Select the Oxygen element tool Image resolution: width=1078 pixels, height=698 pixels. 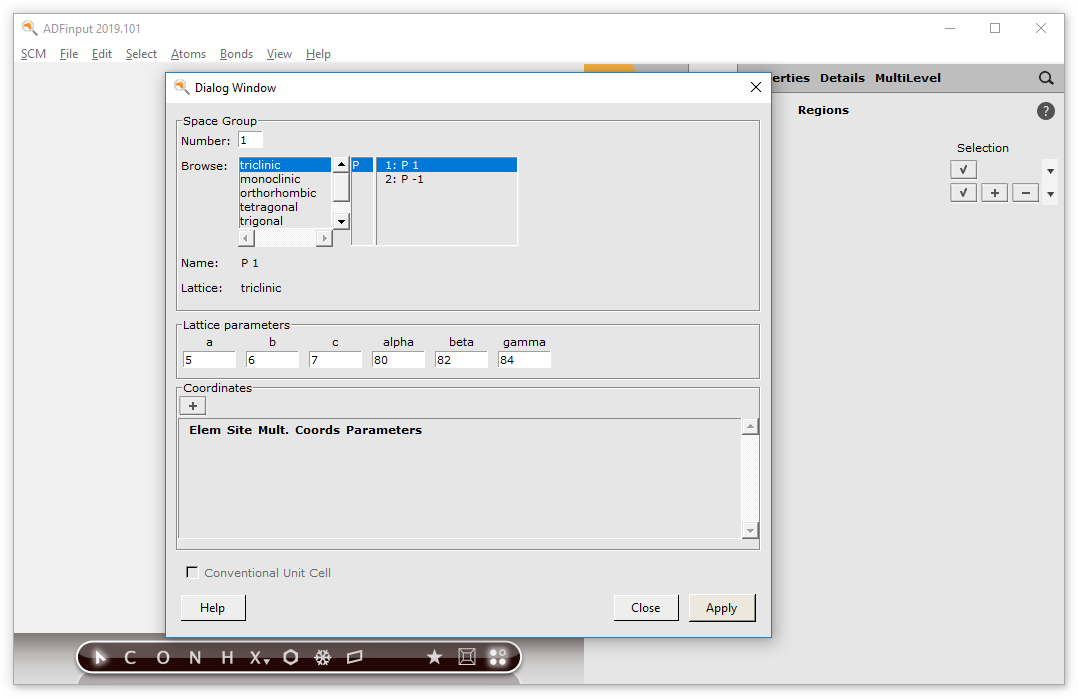pos(163,657)
